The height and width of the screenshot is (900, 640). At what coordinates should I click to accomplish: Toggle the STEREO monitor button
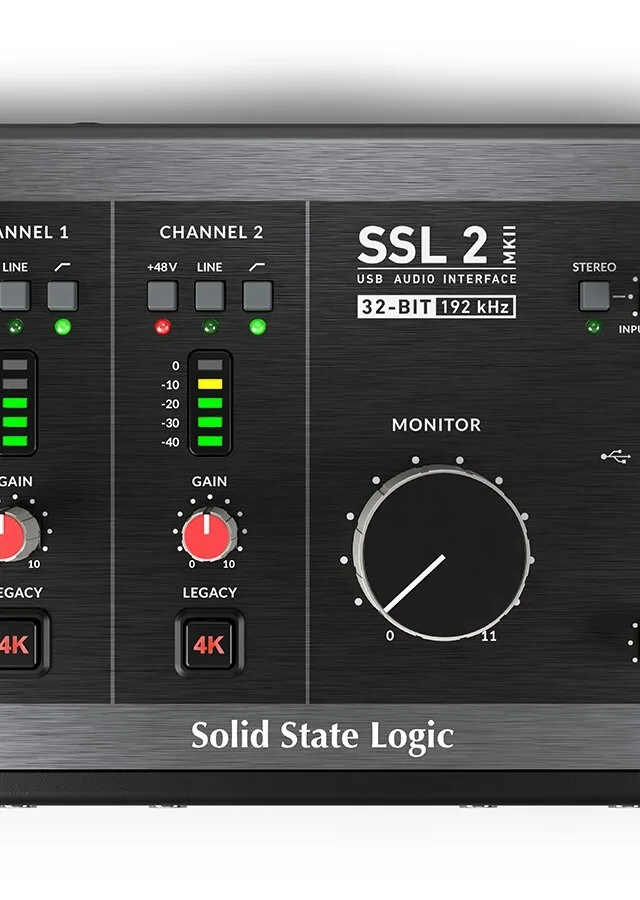pyautogui.click(x=595, y=296)
